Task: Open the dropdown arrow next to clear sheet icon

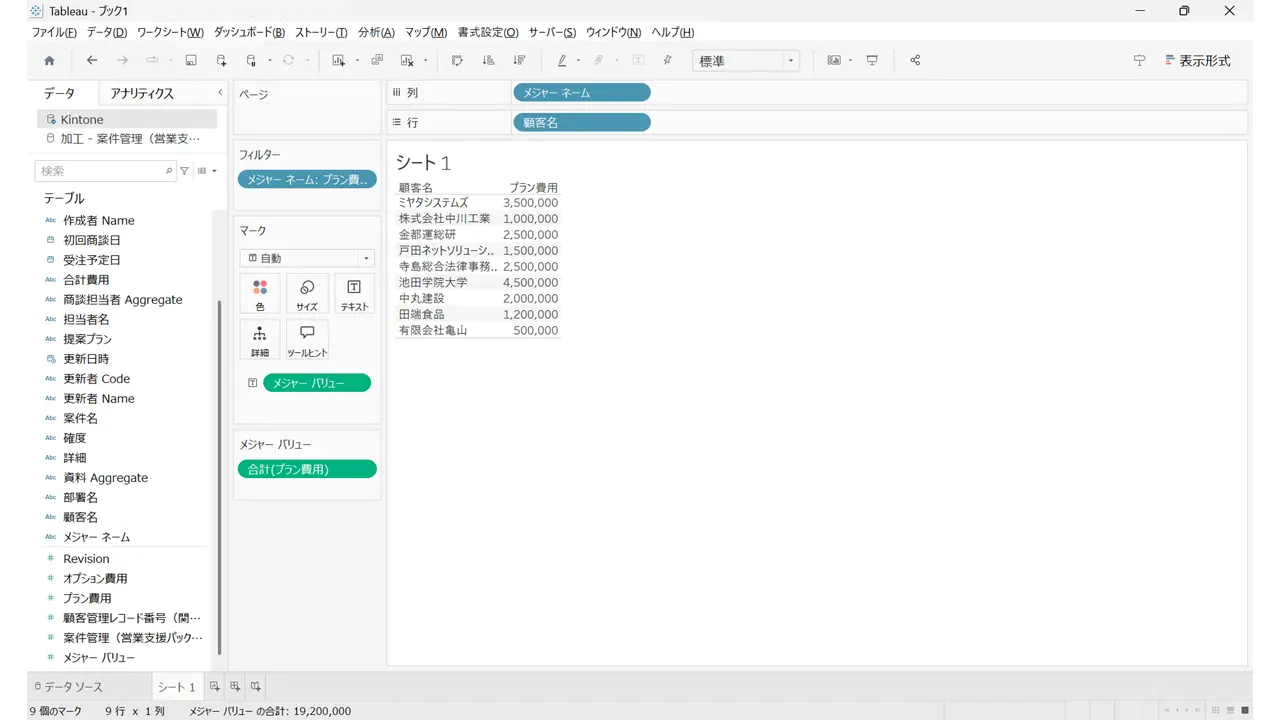Action: 425,62
